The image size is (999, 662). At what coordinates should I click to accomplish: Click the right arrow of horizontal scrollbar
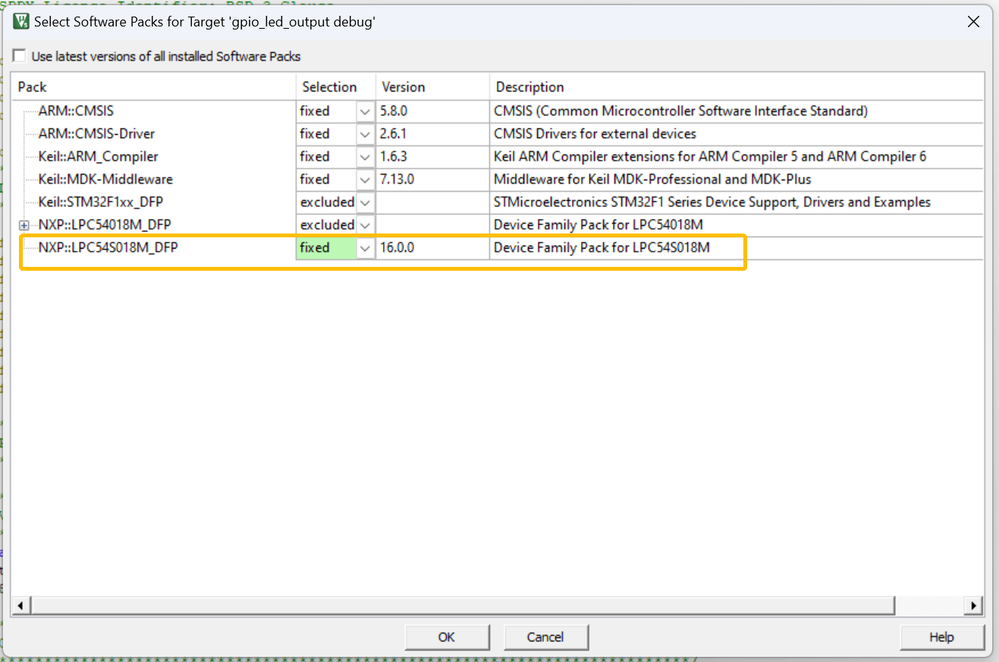pos(973,605)
